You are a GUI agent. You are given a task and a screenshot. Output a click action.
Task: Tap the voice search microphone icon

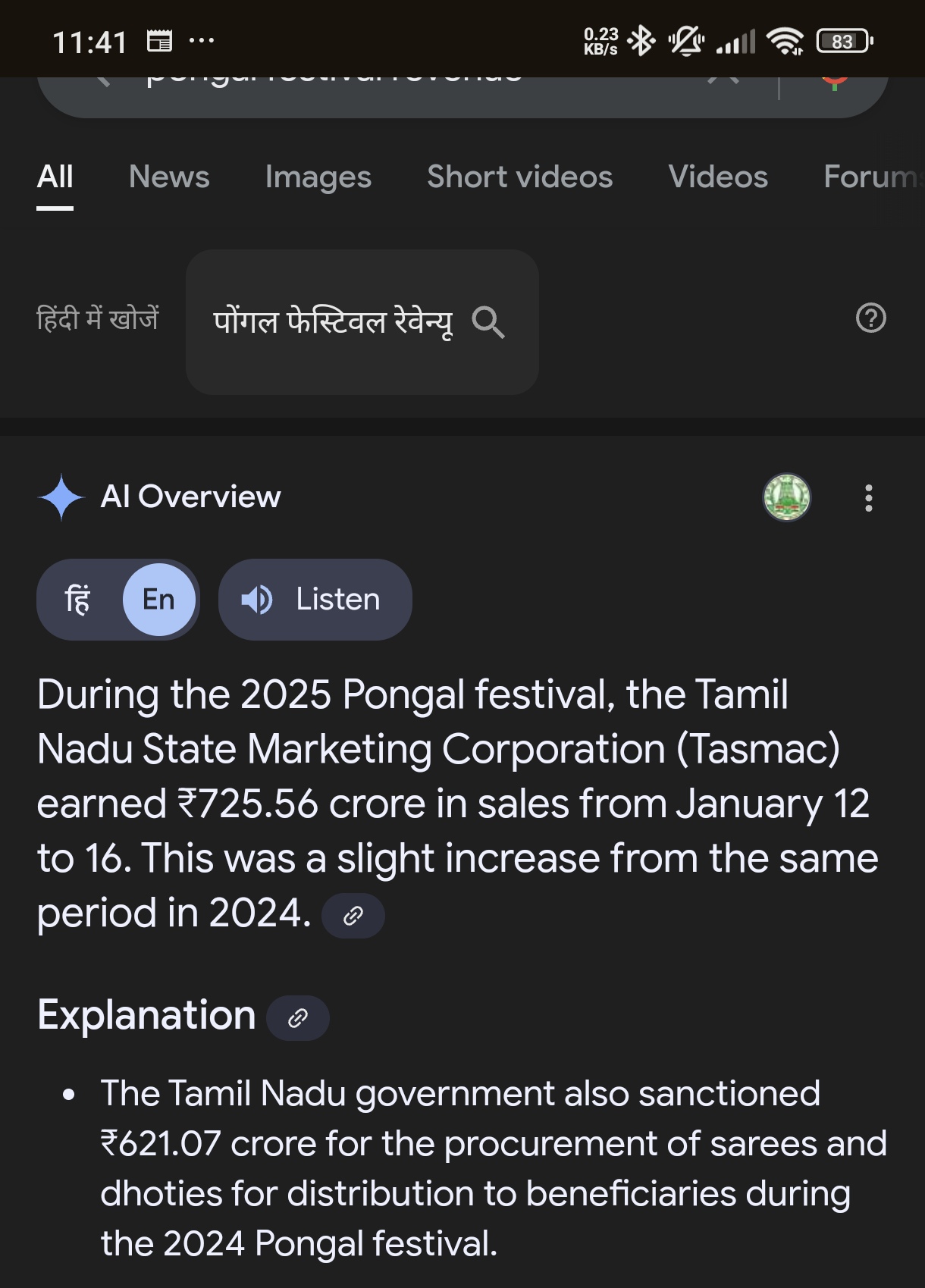(835, 83)
